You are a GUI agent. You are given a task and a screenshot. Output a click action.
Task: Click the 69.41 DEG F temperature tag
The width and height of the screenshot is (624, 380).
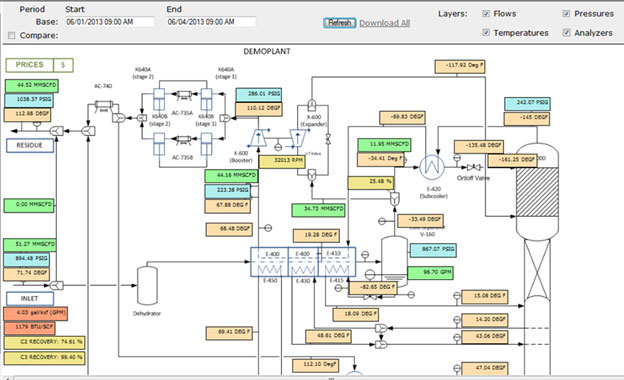[x=230, y=333]
